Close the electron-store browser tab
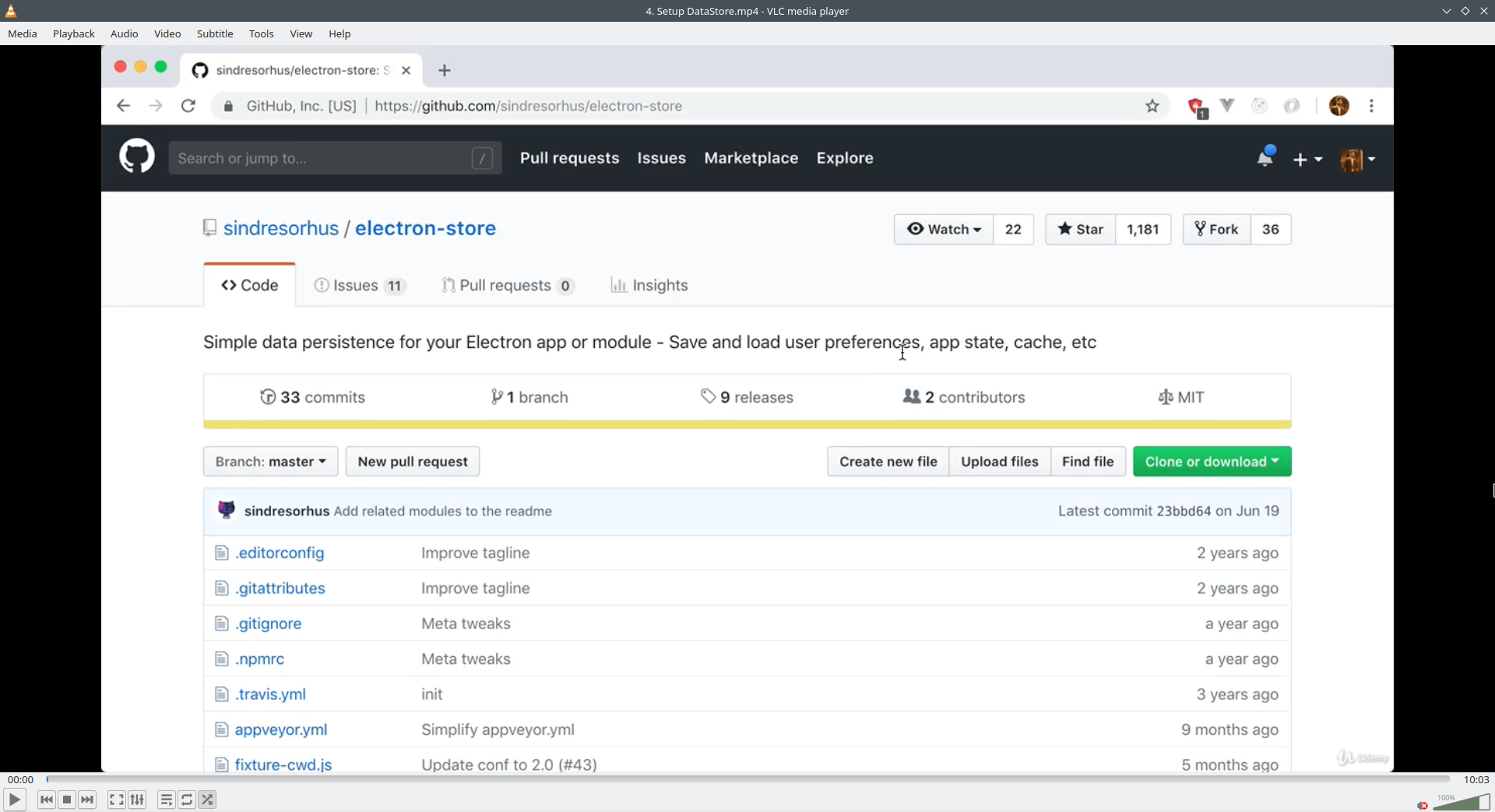Screen dimensions: 1495x812 [406, 70]
